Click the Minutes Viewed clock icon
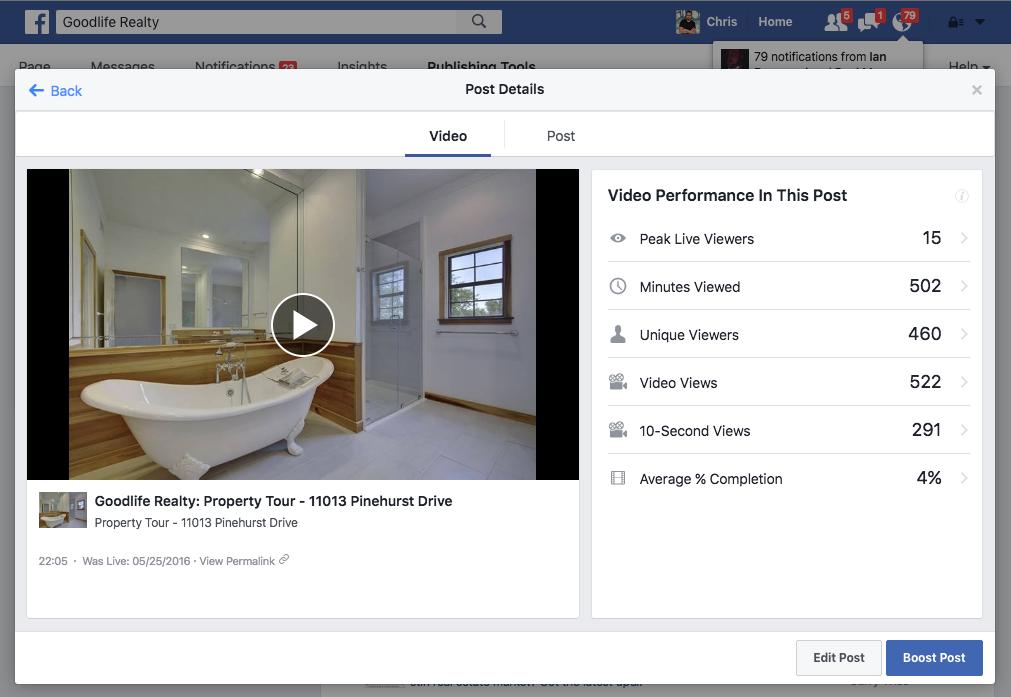This screenshot has height=697, width=1011. point(620,286)
